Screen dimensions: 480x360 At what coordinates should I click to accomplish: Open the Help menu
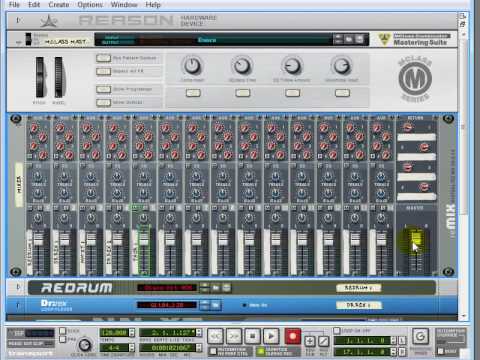click(153, 5)
